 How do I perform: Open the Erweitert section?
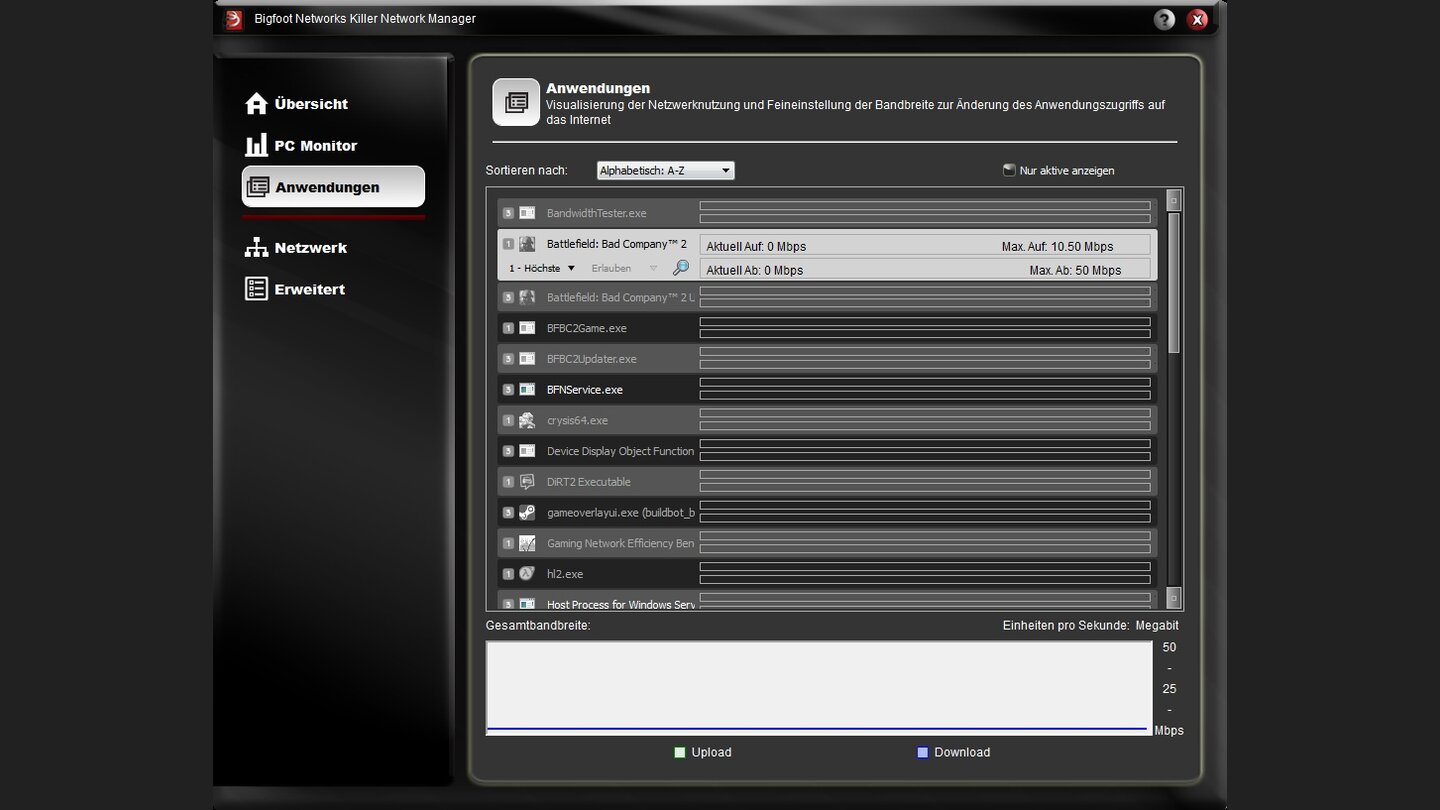(295, 289)
